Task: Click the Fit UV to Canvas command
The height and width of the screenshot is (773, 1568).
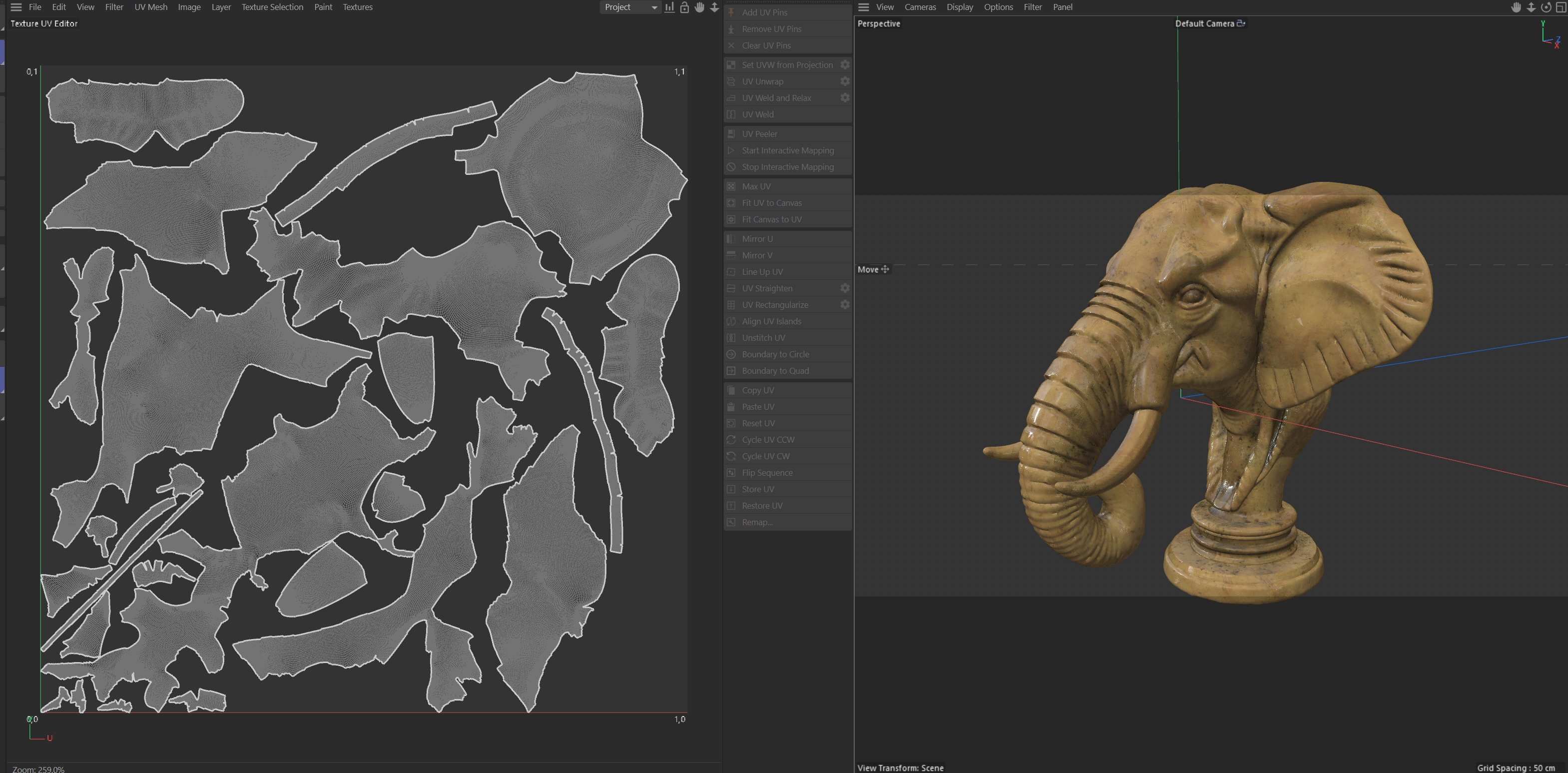Action: [771, 203]
